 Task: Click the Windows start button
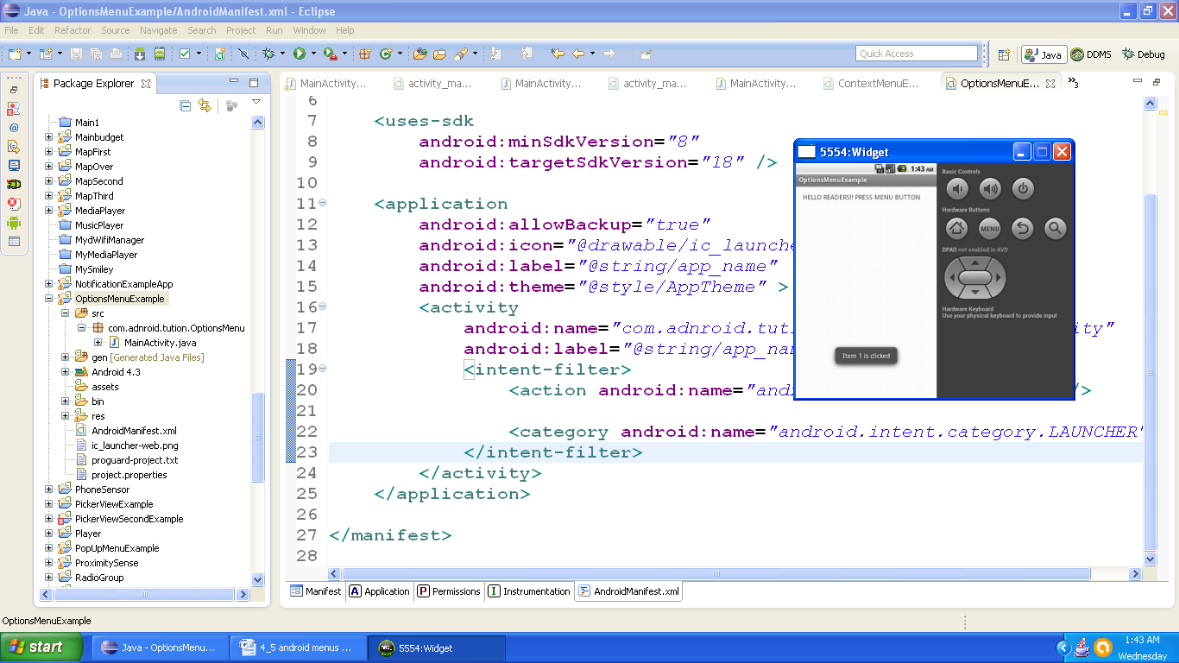42,647
